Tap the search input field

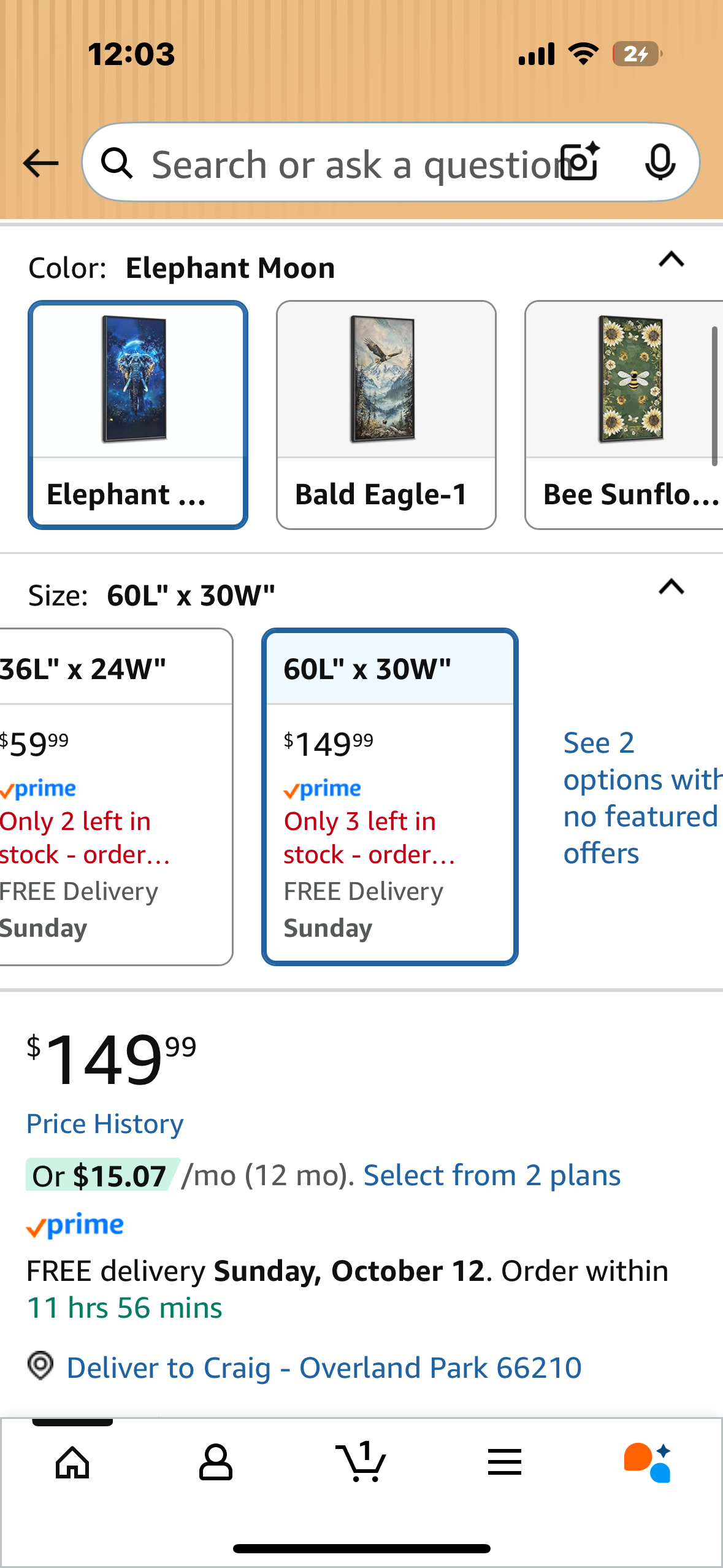tap(350, 164)
